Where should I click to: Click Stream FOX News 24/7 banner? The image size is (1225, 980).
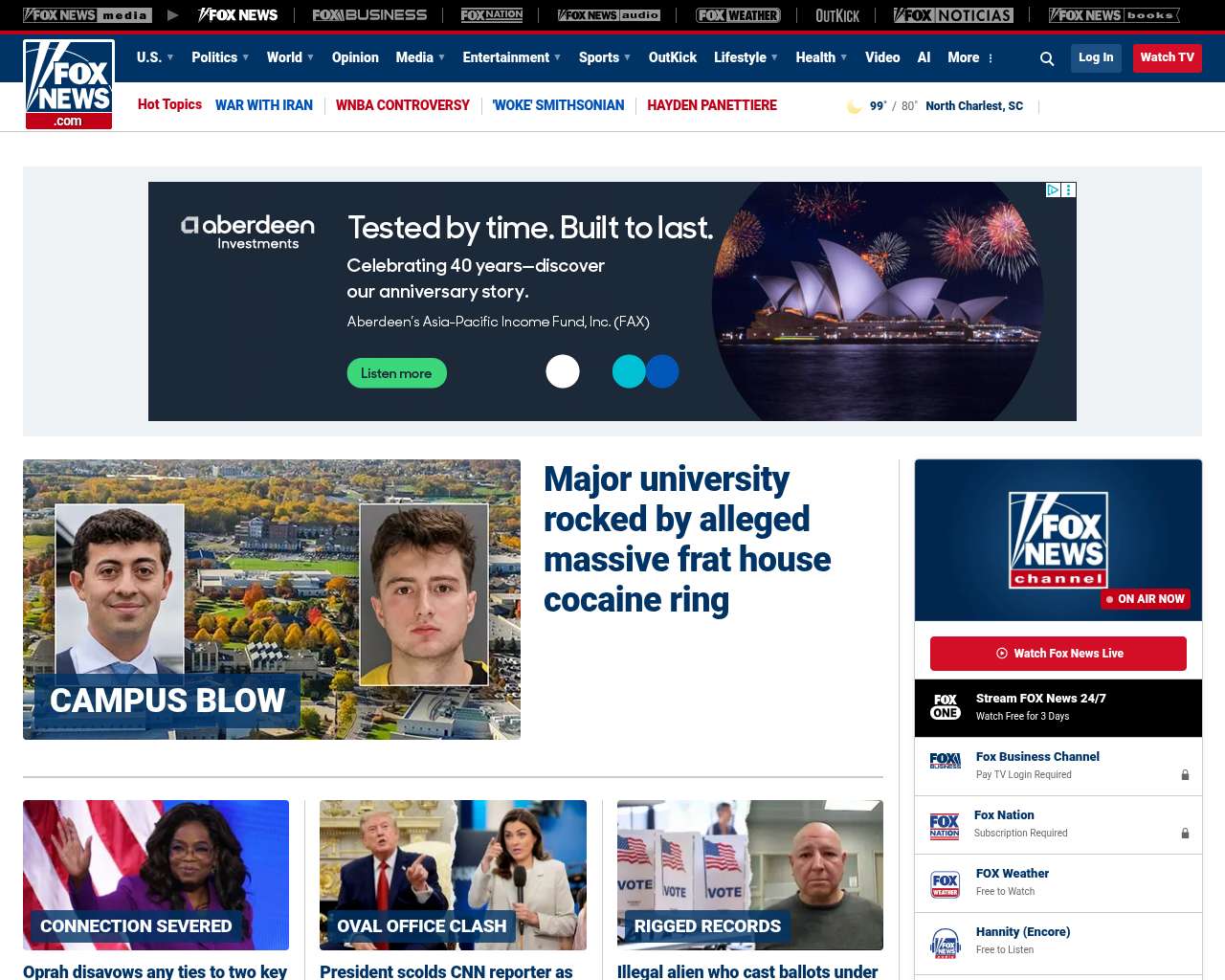coord(1058,708)
